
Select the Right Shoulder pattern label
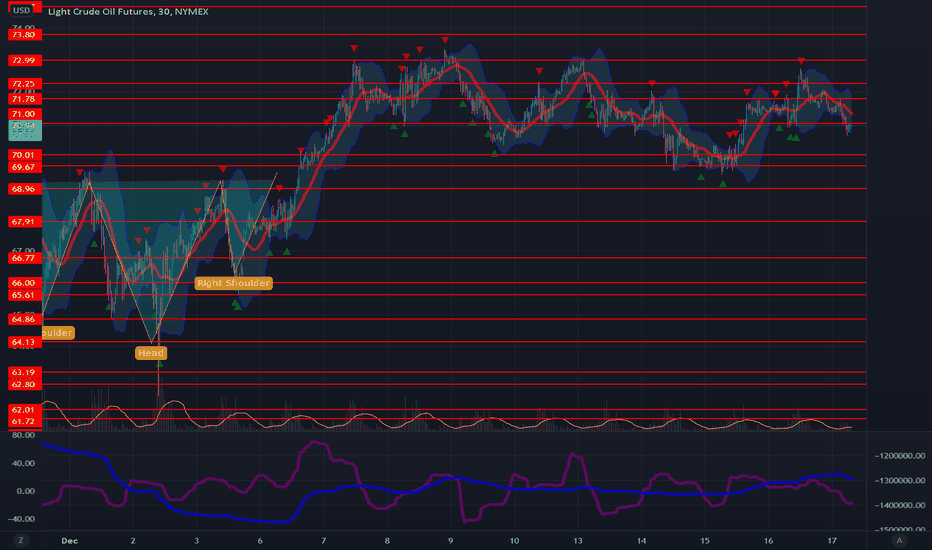[x=233, y=283]
